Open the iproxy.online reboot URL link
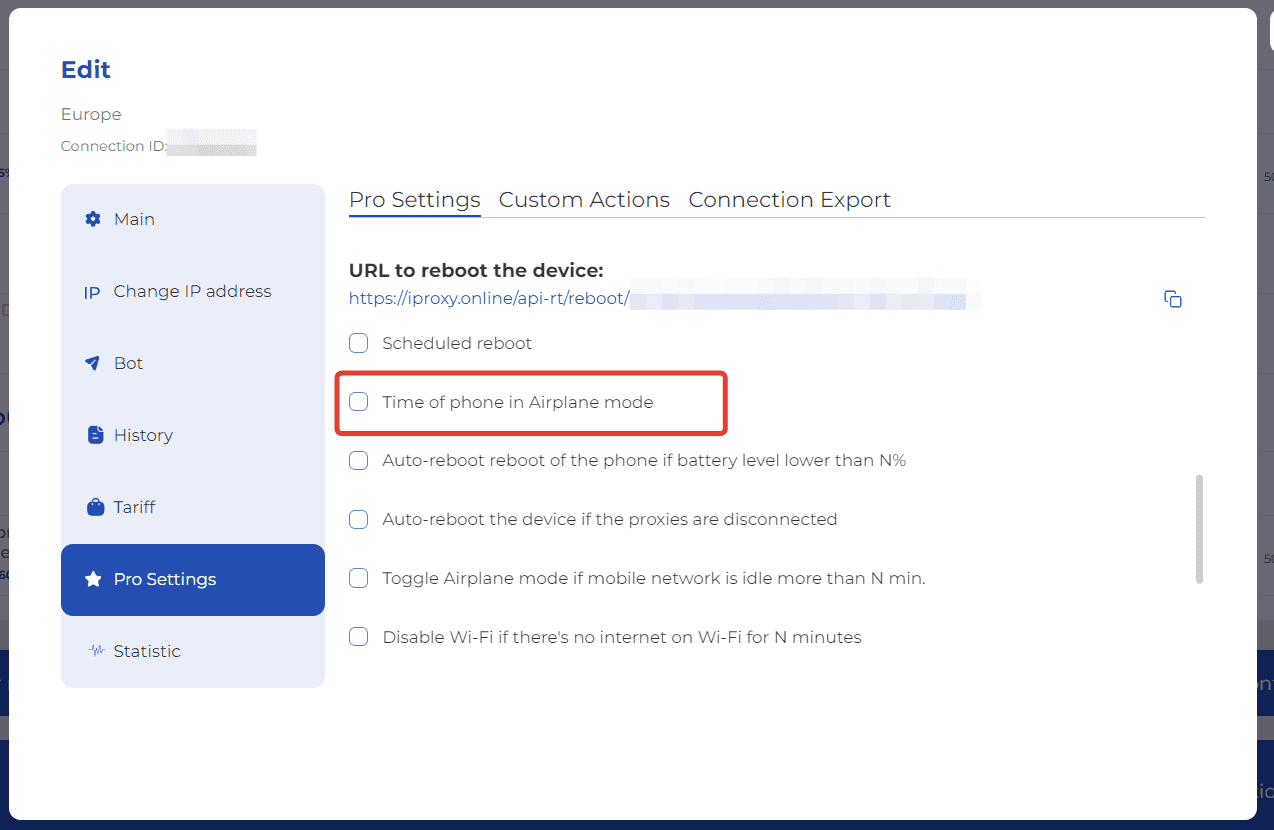This screenshot has height=830, width=1274. pos(488,298)
